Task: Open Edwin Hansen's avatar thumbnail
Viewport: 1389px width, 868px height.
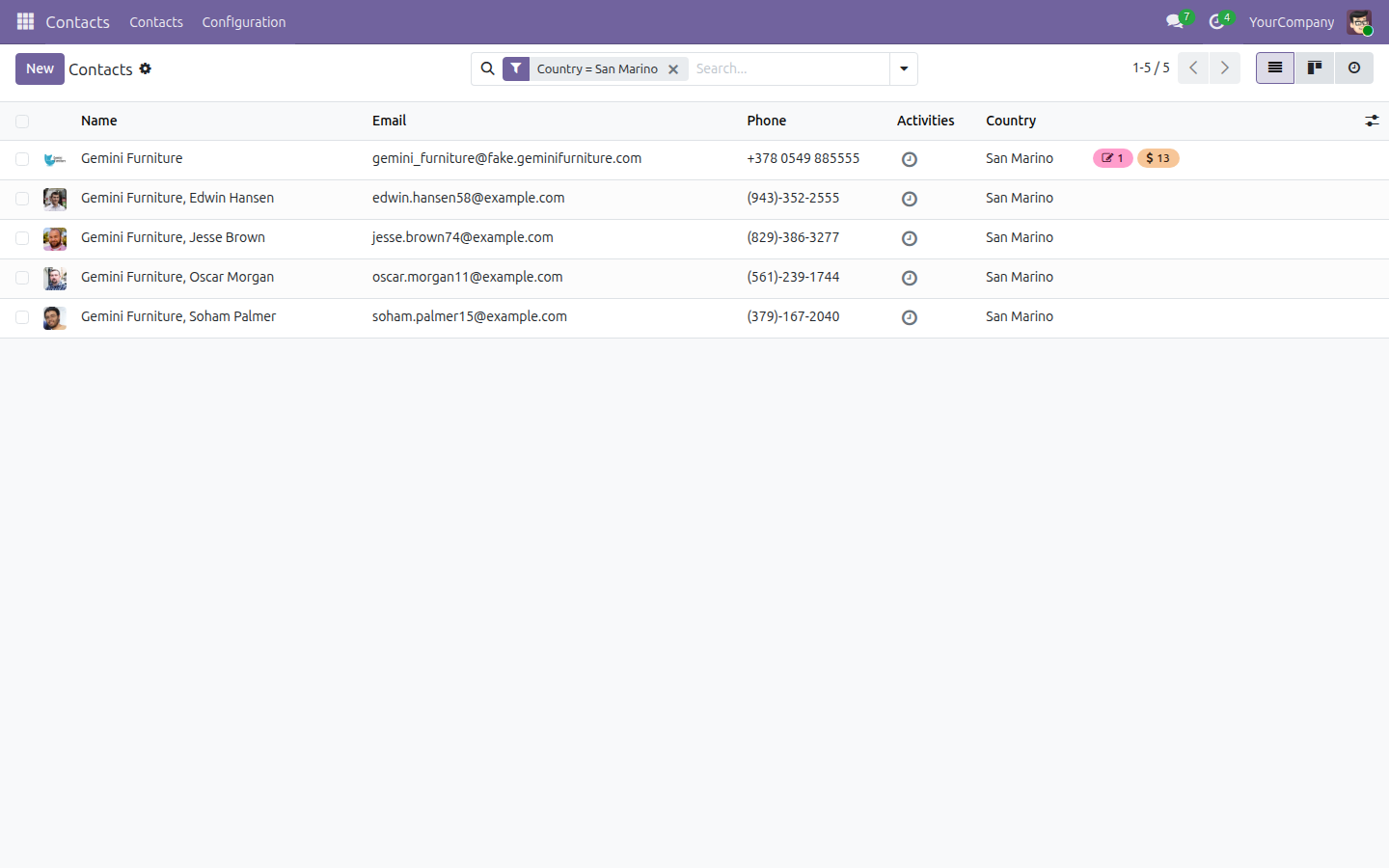Action: point(55,199)
